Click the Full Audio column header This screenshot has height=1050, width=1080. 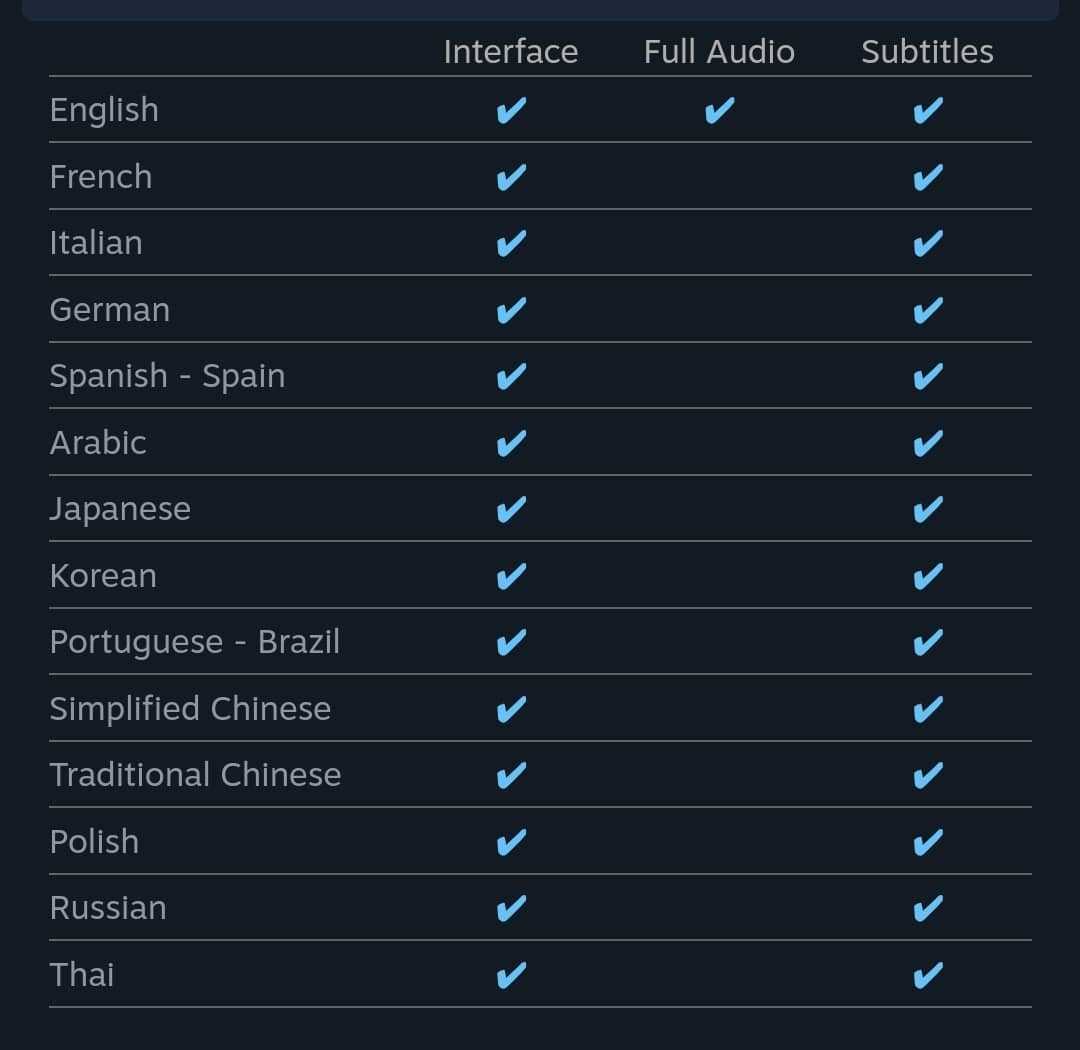[x=719, y=52]
